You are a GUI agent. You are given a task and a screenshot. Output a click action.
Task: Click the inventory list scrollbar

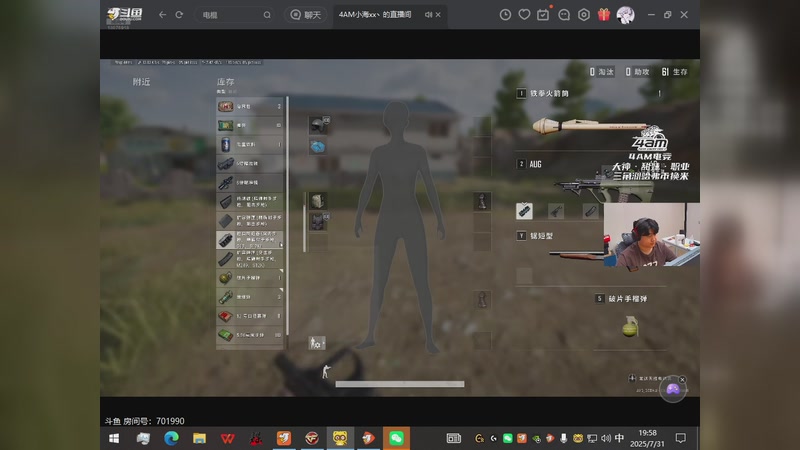[x=287, y=214]
